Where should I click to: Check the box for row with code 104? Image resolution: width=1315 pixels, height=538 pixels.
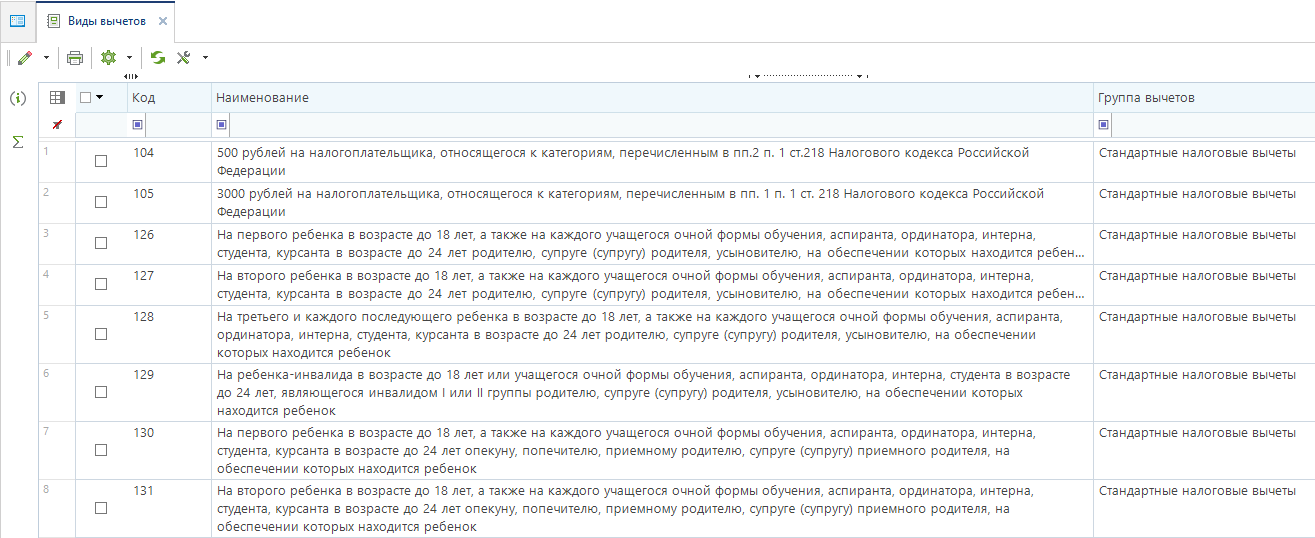(101, 161)
